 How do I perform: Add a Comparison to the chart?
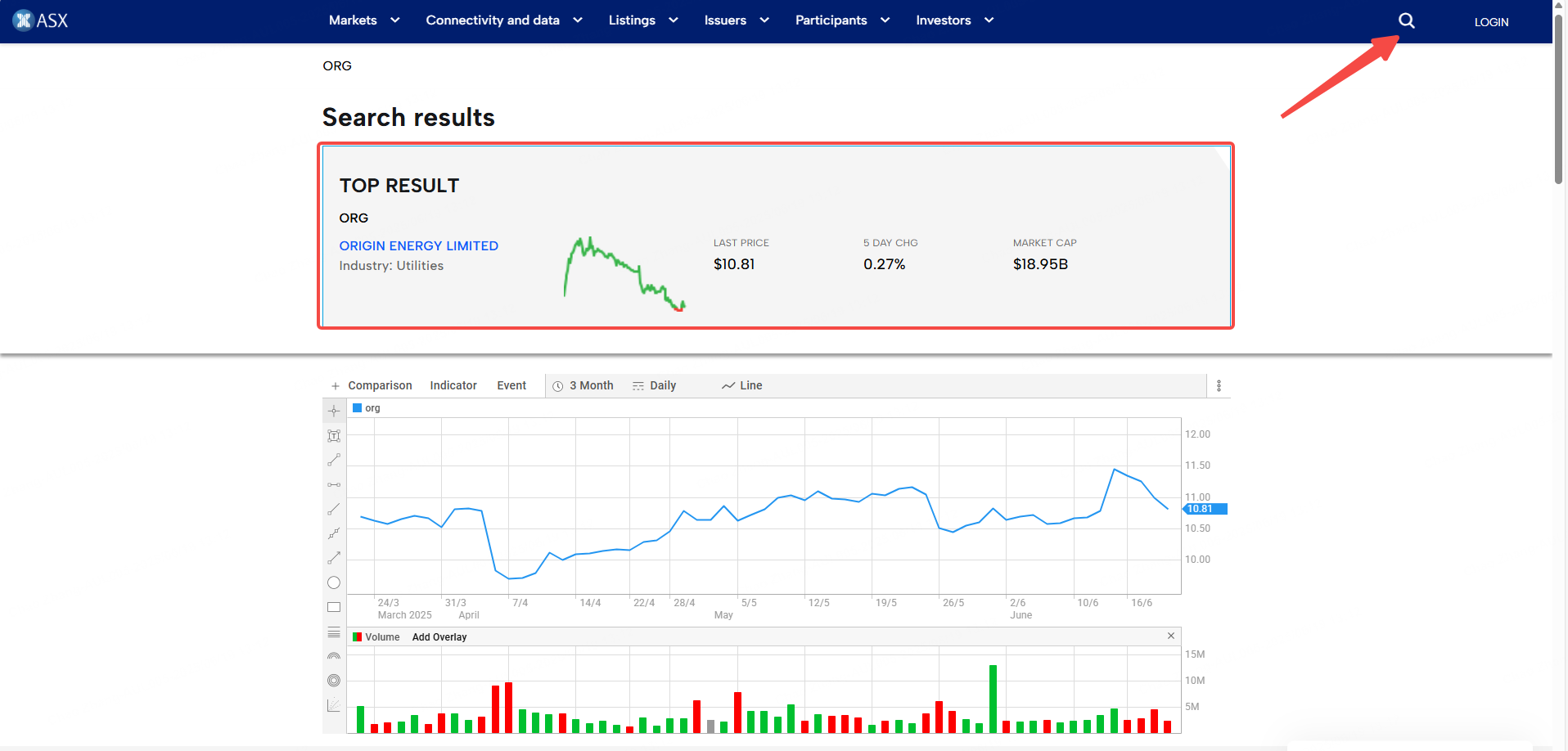pos(380,385)
